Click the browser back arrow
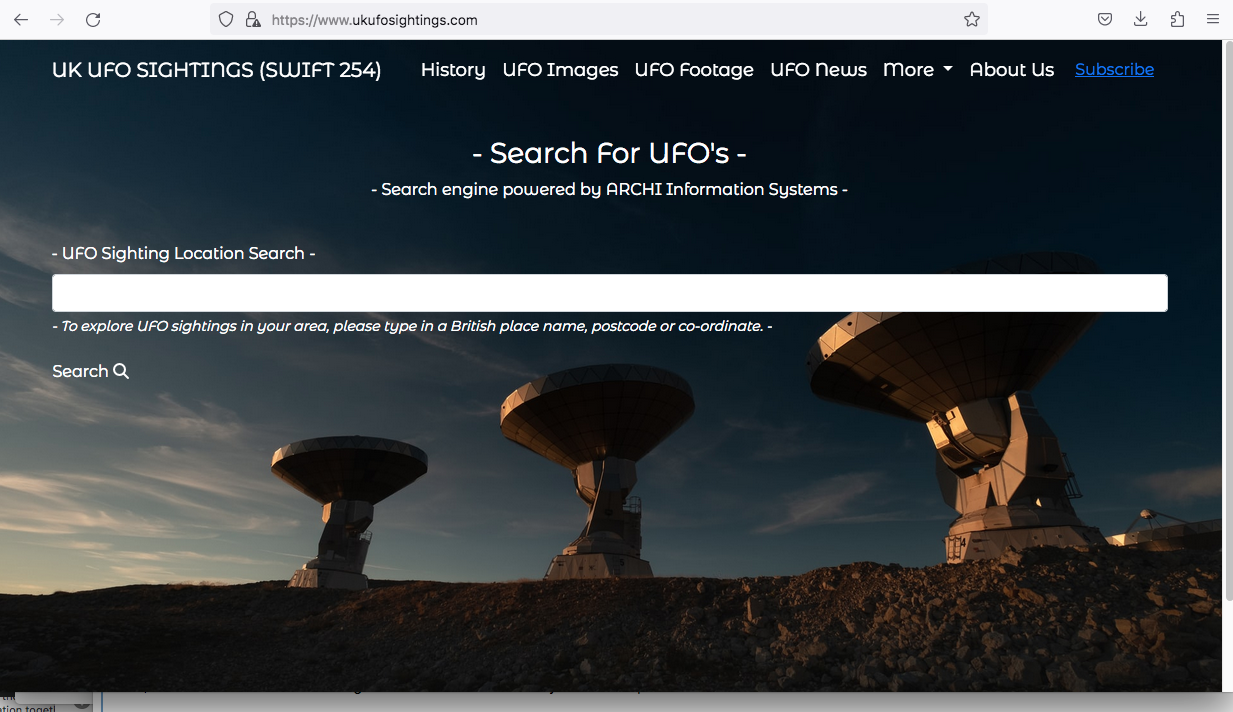Viewport: 1233px width, 712px height. 21,20
